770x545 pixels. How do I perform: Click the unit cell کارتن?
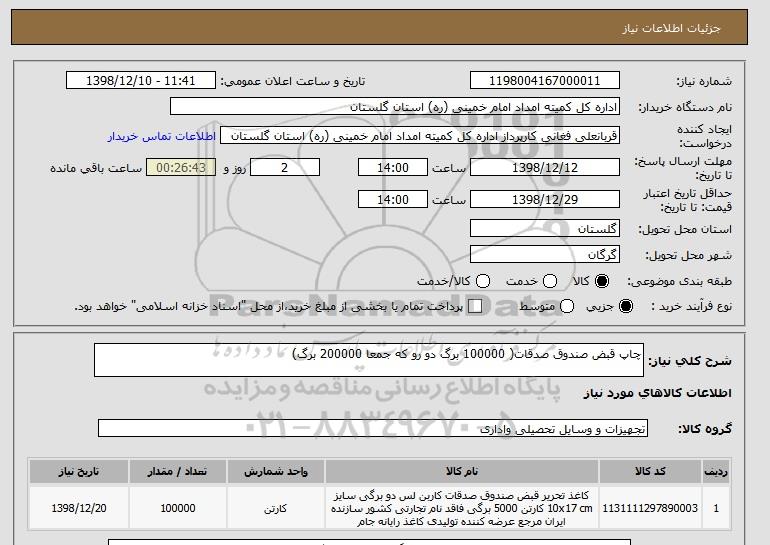point(275,508)
